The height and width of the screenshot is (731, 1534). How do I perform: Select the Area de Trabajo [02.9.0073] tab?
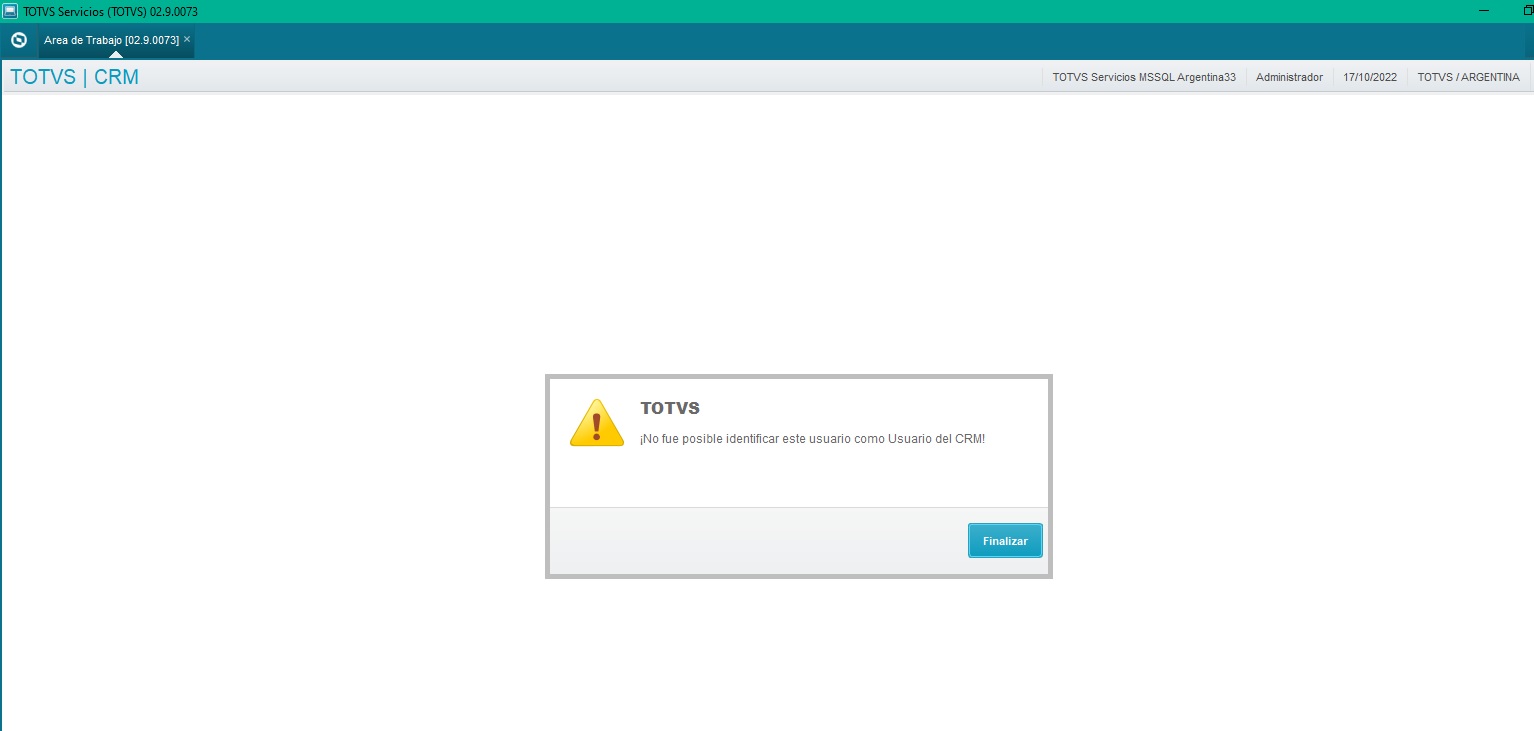pos(116,41)
